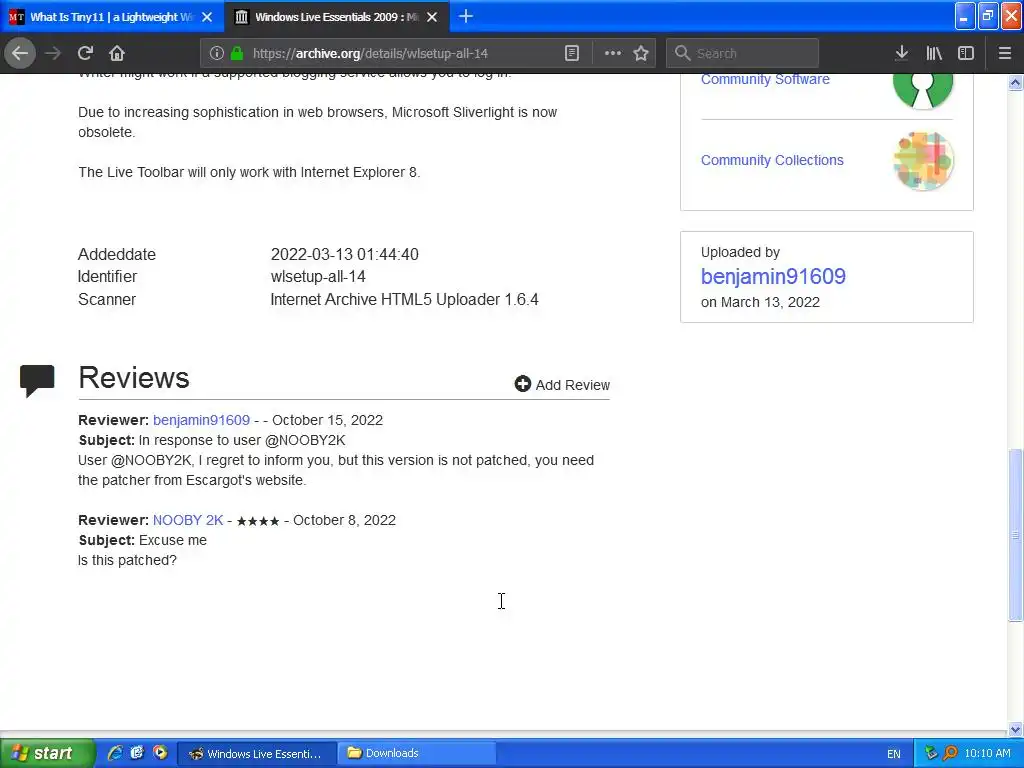Click the Community Collections colorful thumbnail
1024x768 pixels.
point(923,161)
